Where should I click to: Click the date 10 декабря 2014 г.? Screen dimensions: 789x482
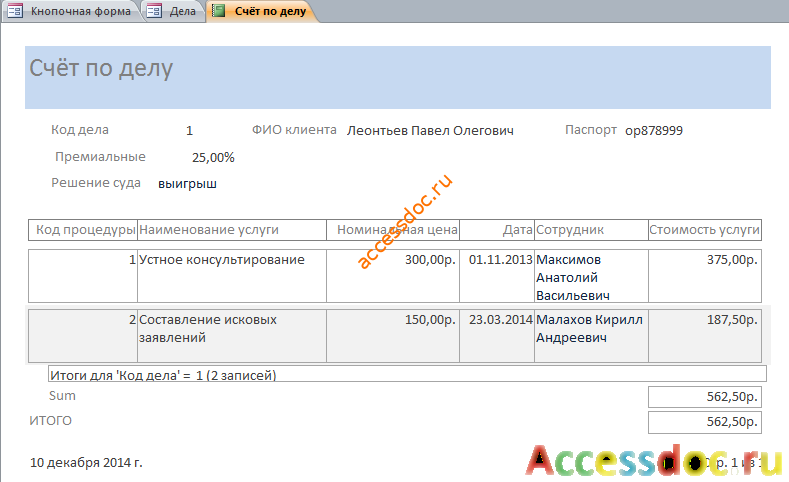86,462
